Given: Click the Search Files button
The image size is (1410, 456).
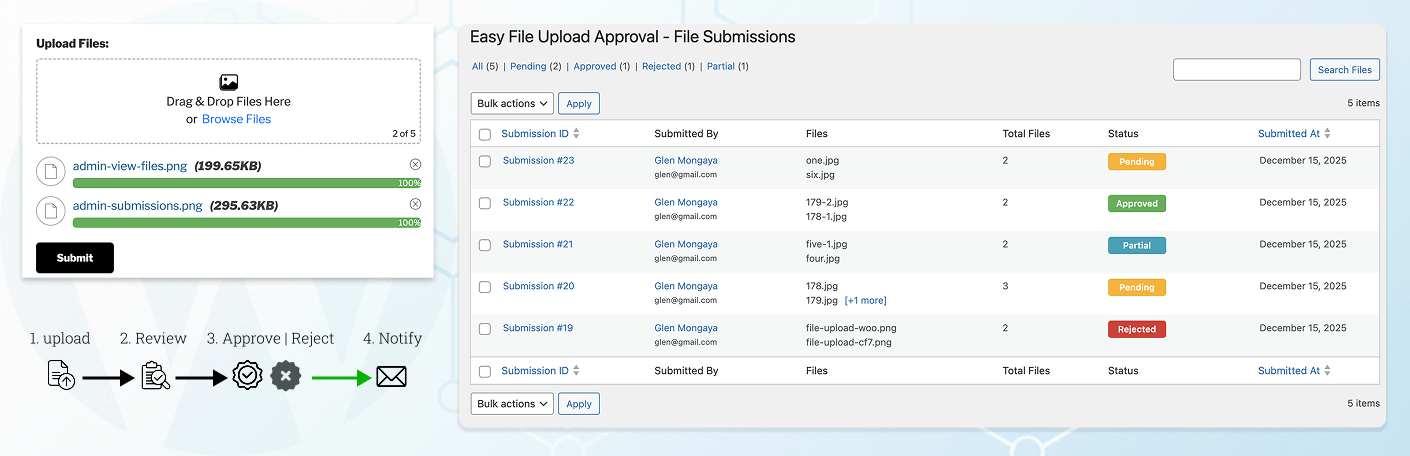Looking at the screenshot, I should click(1344, 70).
